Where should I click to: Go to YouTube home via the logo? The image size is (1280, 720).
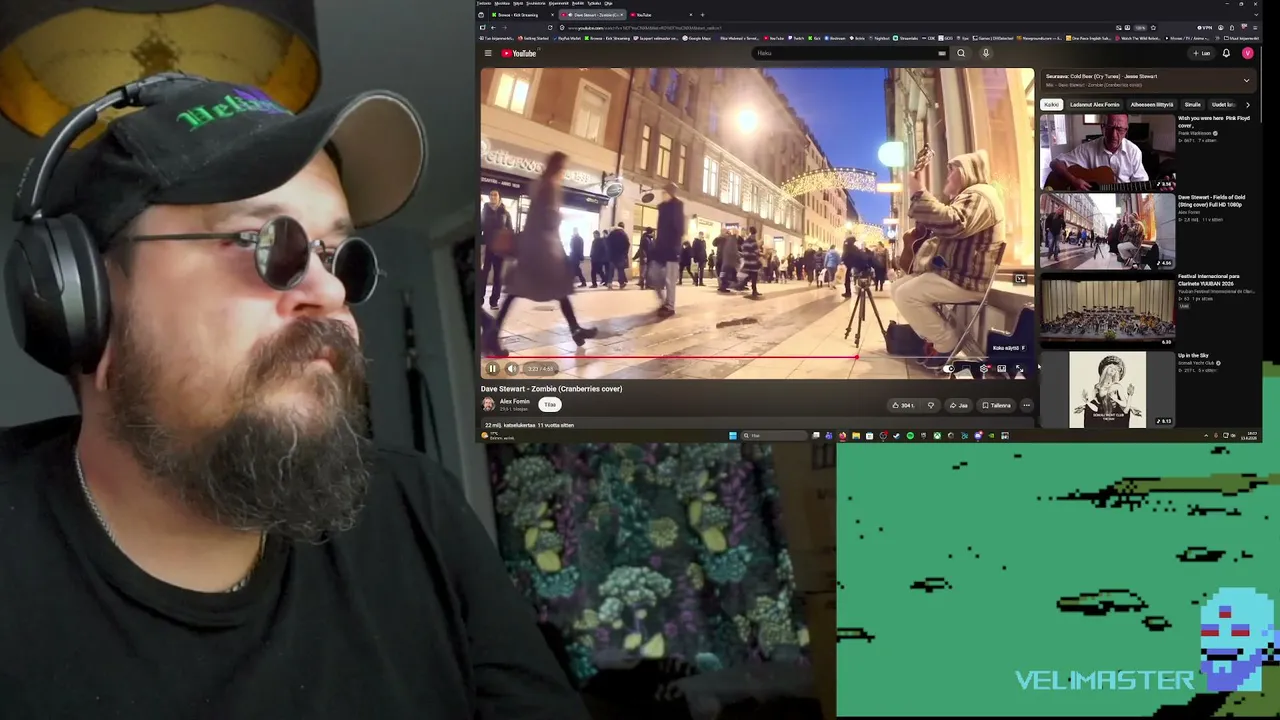pyautogui.click(x=519, y=53)
